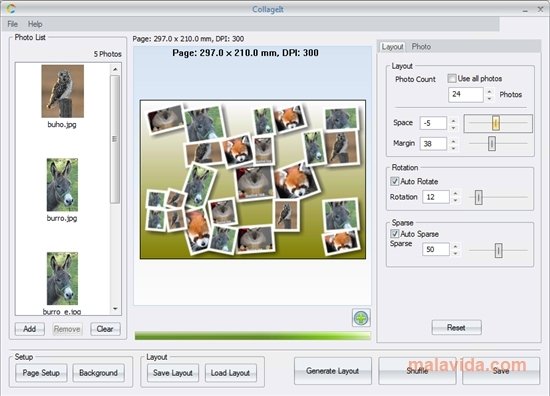
Task: Click the green plus zoom icon
Action: (x=361, y=318)
